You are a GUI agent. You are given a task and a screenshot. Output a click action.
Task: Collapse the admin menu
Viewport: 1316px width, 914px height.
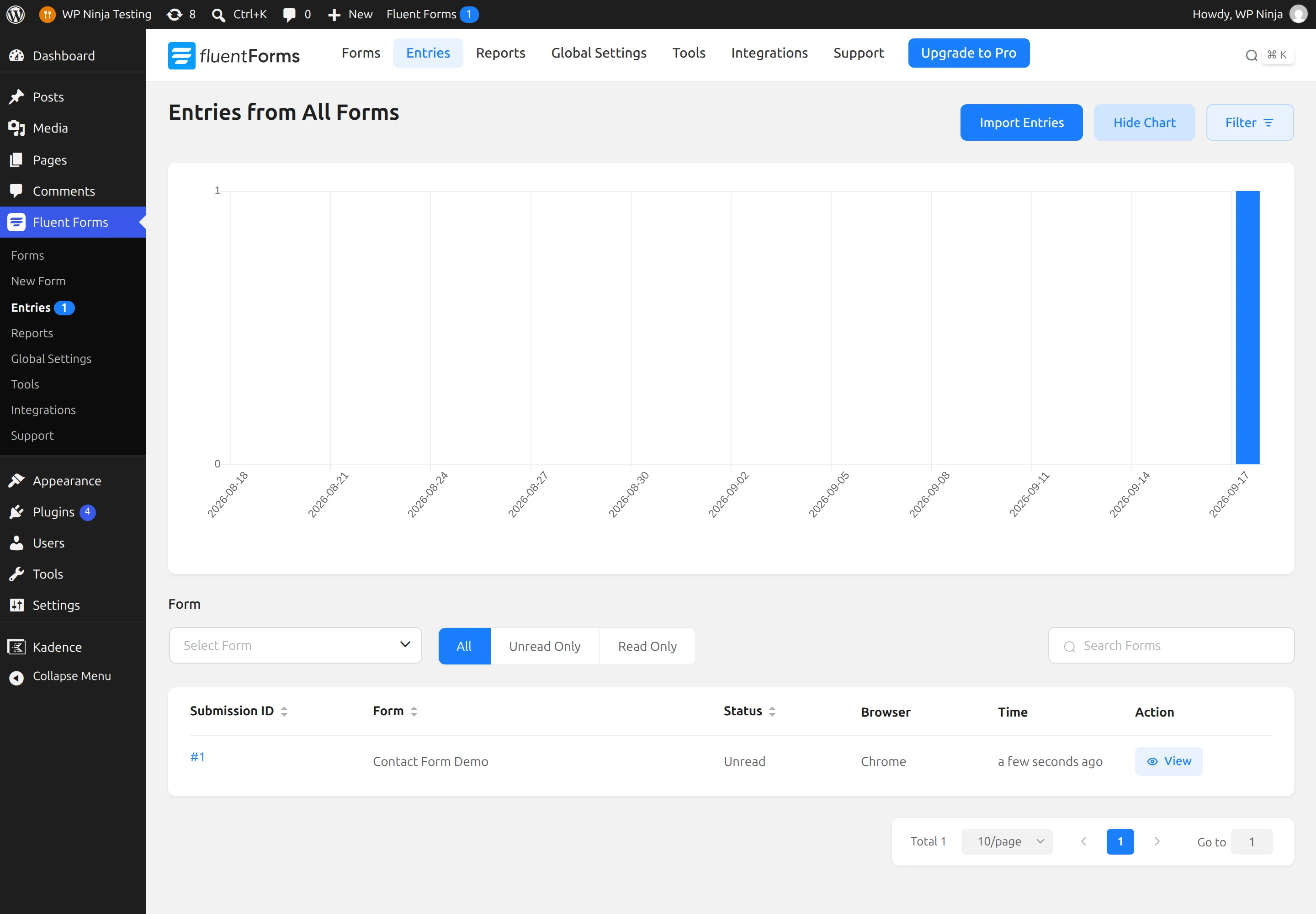click(73, 676)
